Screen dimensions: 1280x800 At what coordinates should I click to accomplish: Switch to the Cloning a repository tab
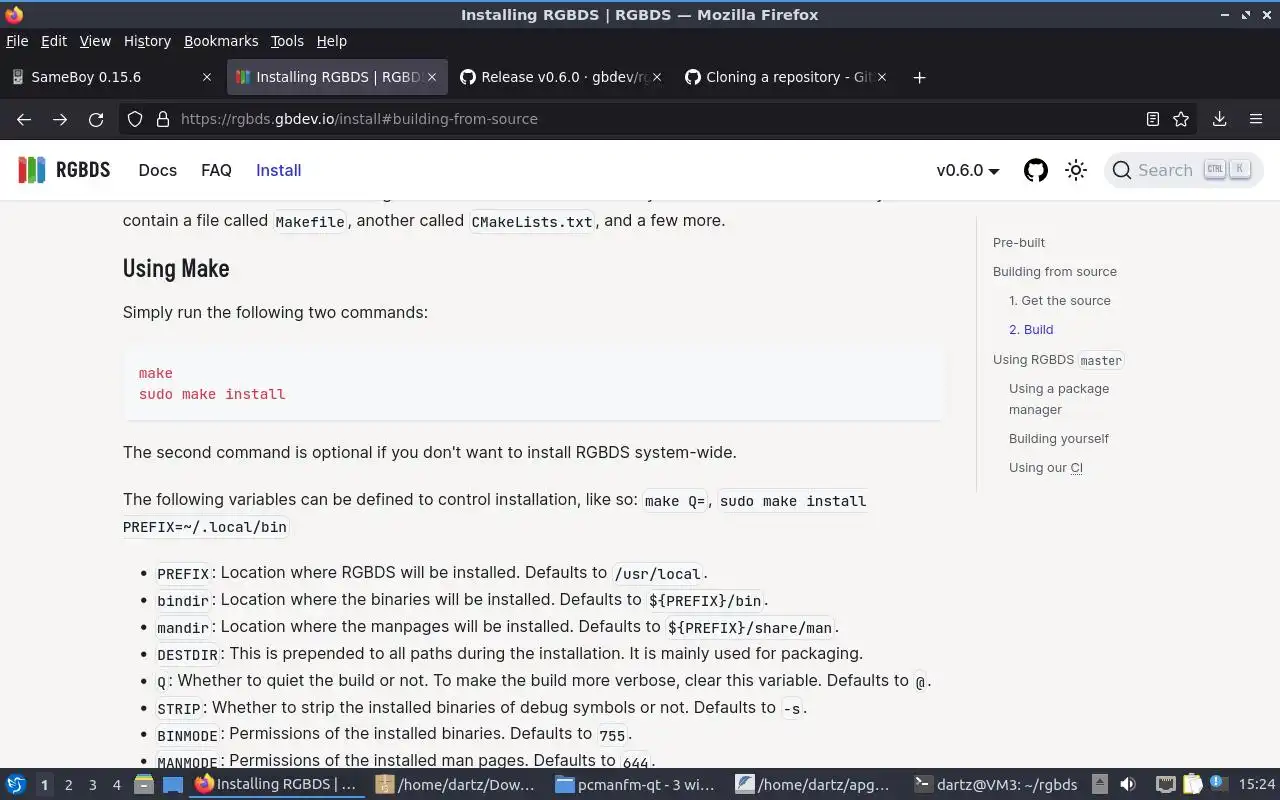(x=785, y=77)
